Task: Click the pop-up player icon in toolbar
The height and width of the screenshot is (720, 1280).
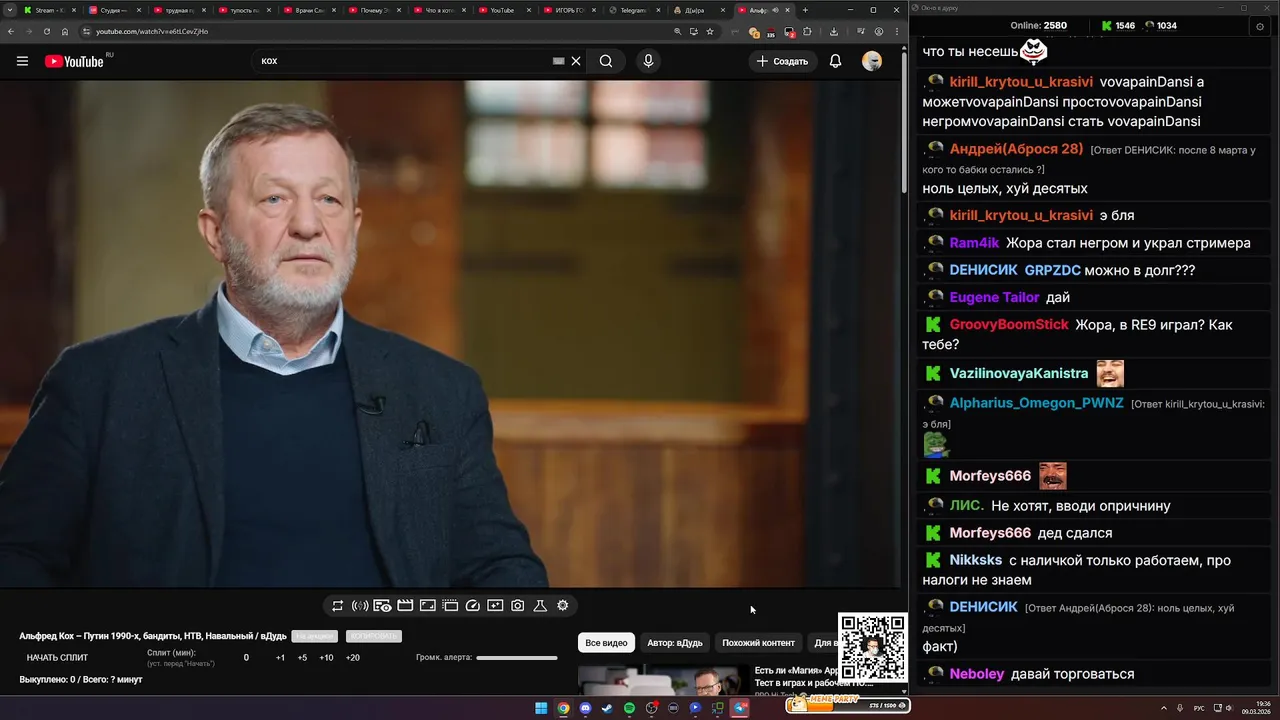Action: [x=450, y=605]
